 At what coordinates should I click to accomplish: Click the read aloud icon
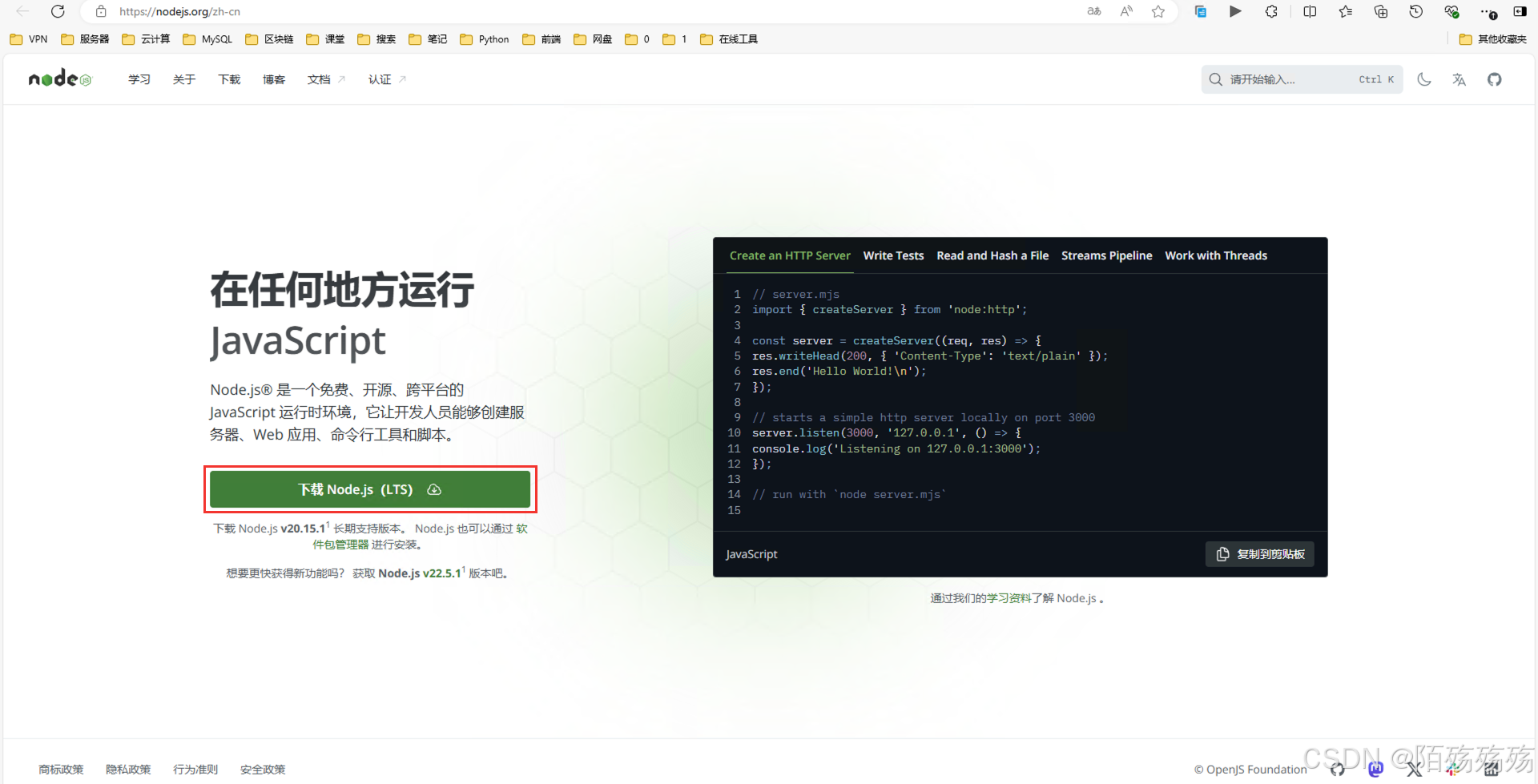tap(1126, 11)
